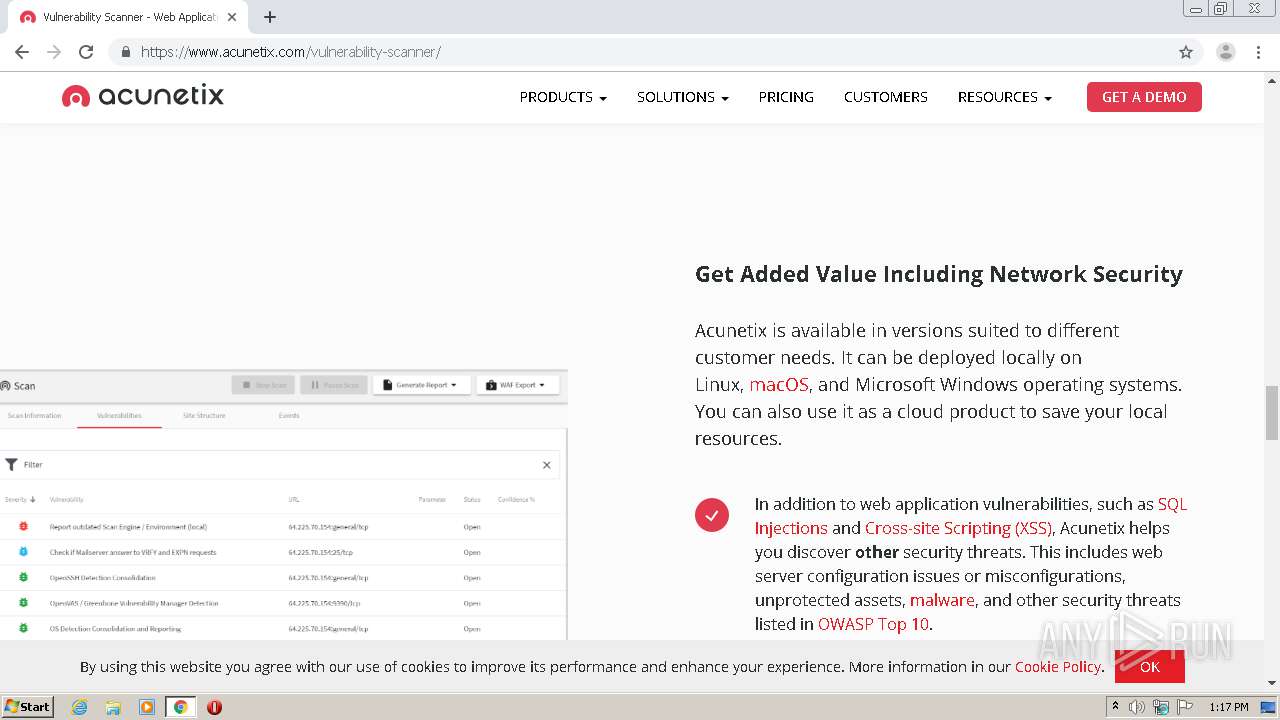1280x720 pixels.
Task: Open the Chrome profile avatar
Action: click(x=1225, y=52)
